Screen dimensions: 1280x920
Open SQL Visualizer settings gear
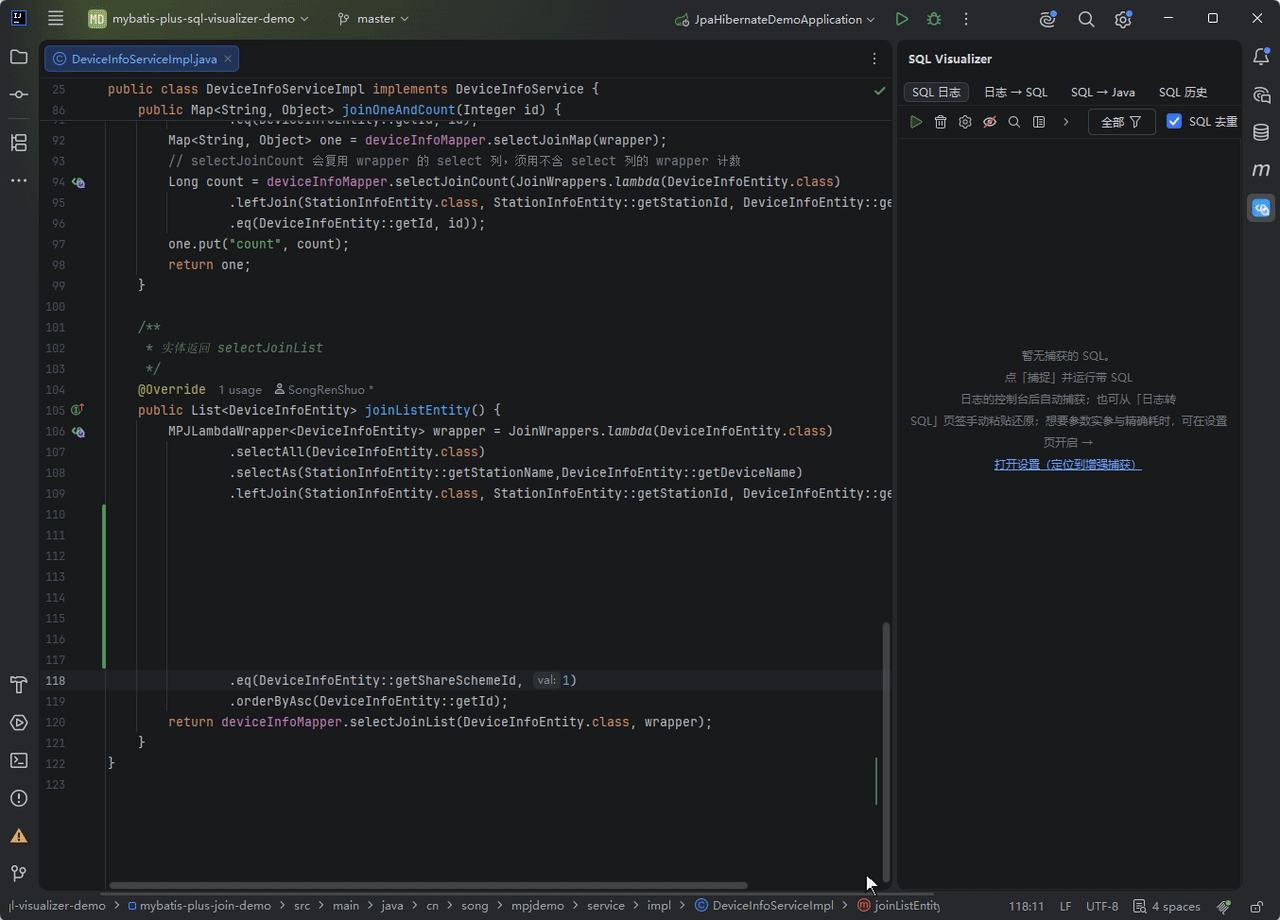pyautogui.click(x=965, y=122)
